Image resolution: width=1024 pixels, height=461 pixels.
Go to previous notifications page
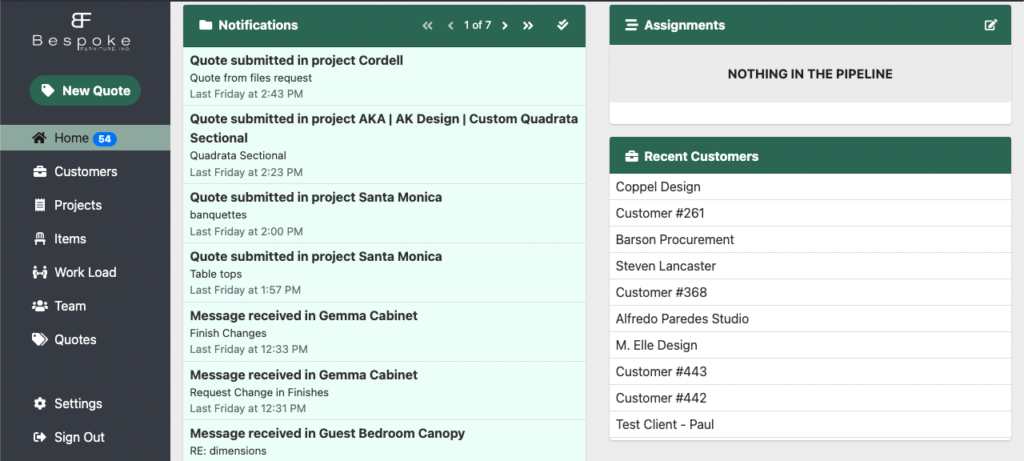click(451, 25)
